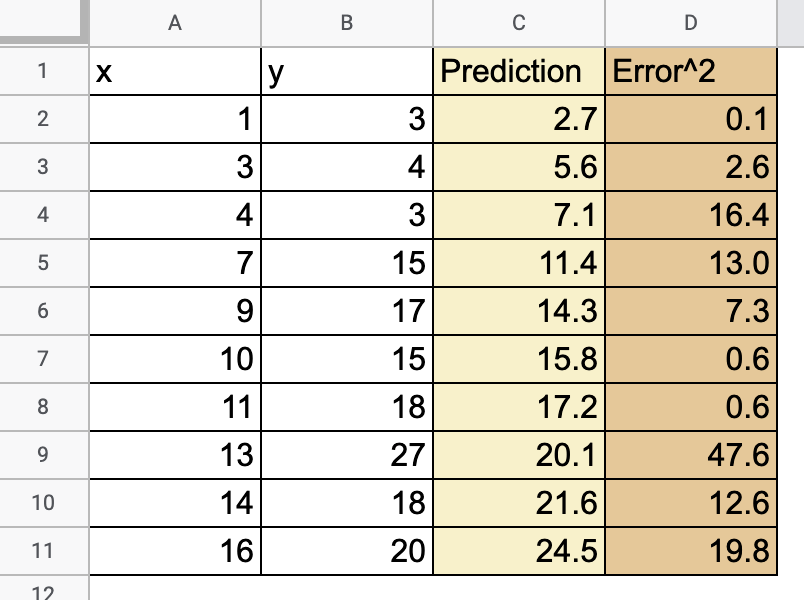
Task: Select column C header
Action: (x=518, y=23)
